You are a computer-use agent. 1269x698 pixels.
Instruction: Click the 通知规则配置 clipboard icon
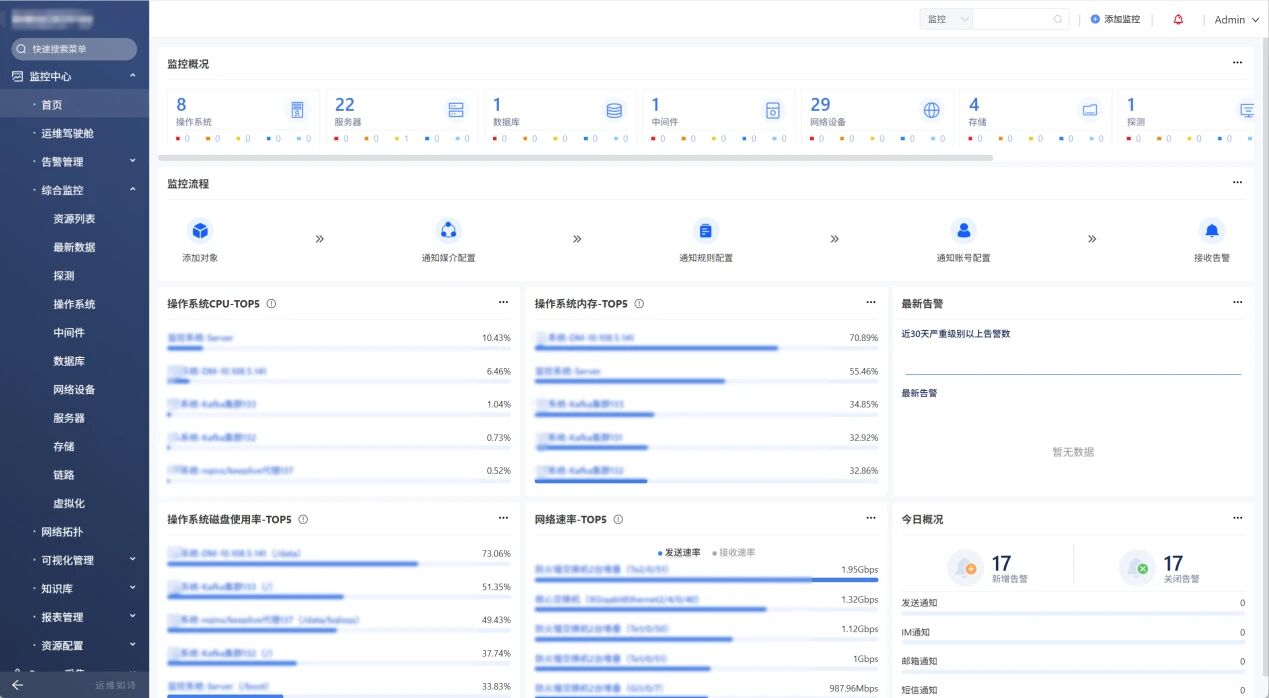tap(705, 231)
